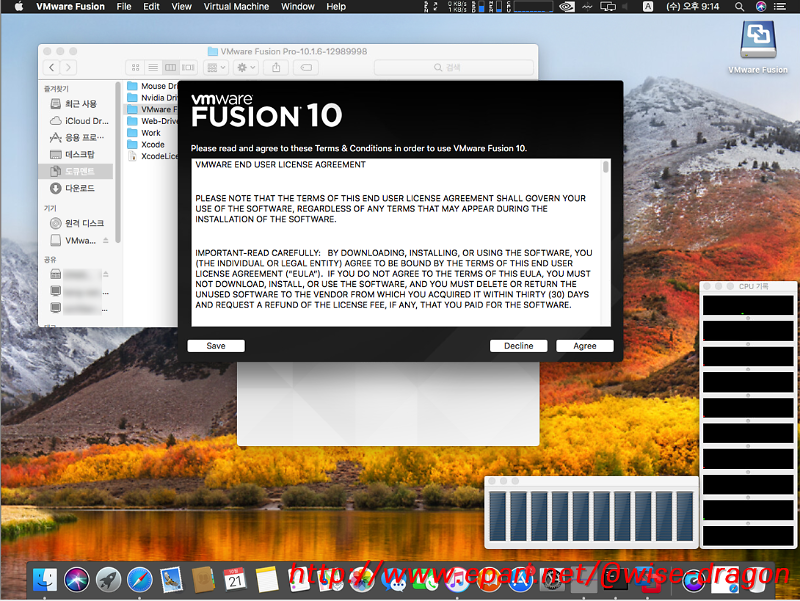
Task: Switch Finder to icon view
Action: 135,67
